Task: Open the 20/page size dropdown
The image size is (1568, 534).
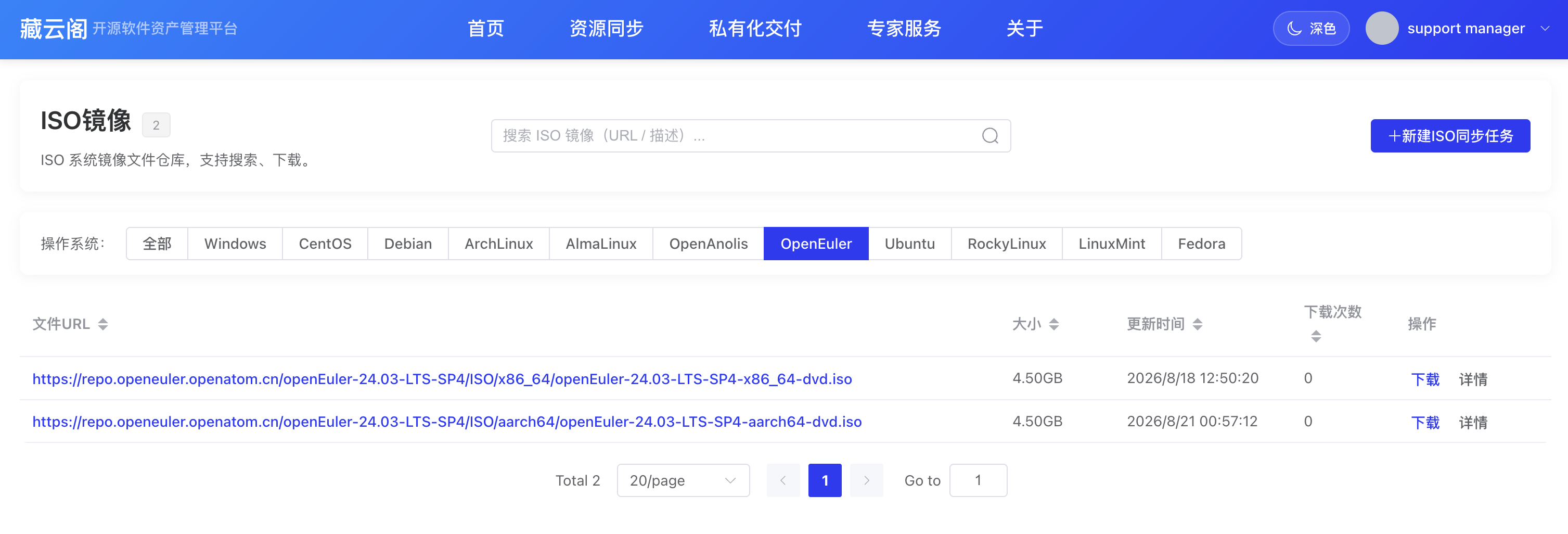Action: [683, 480]
